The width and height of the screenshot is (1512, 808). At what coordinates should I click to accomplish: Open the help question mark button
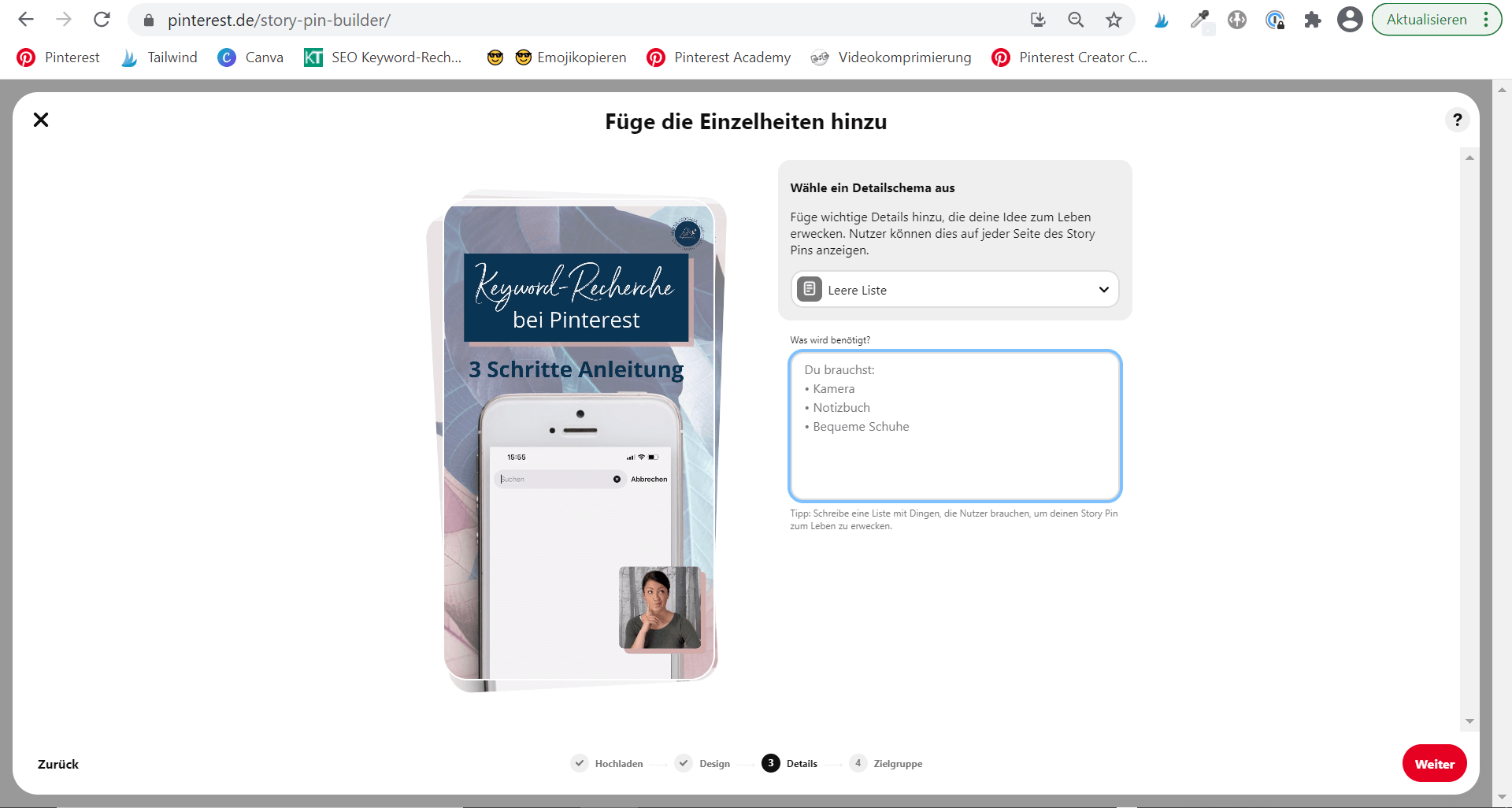(x=1458, y=120)
